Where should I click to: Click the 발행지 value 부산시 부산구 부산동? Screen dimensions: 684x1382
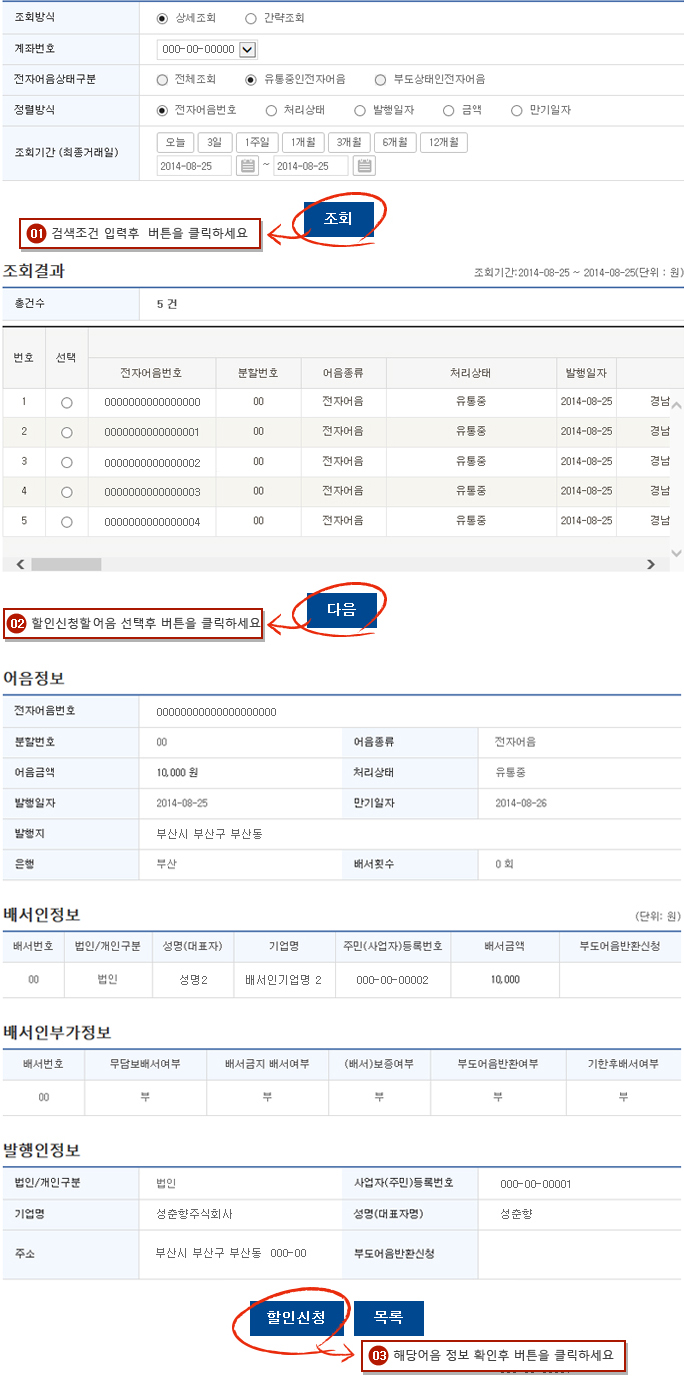click(209, 833)
